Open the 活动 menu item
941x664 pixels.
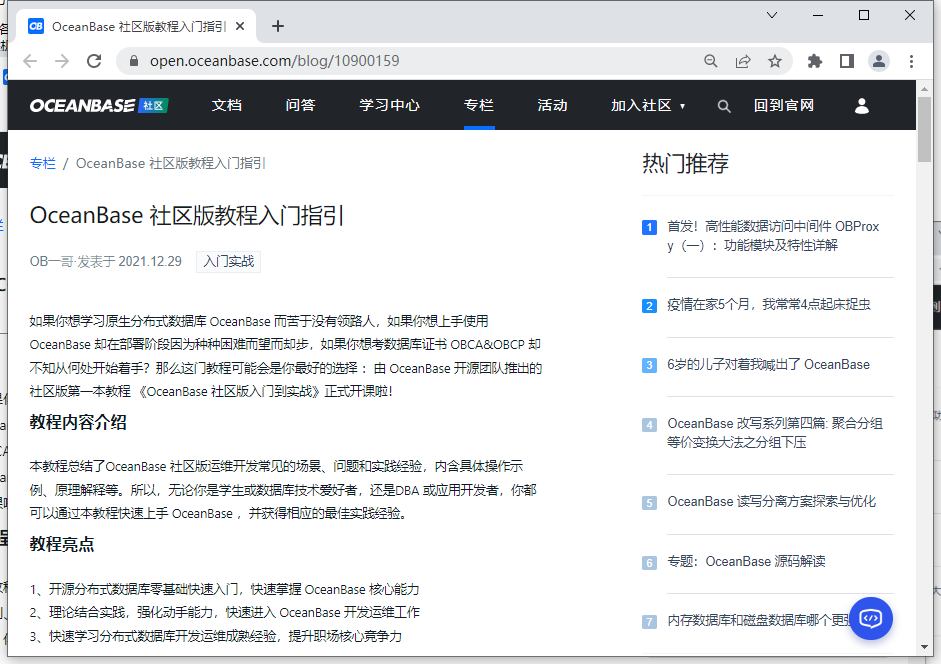pyautogui.click(x=553, y=105)
